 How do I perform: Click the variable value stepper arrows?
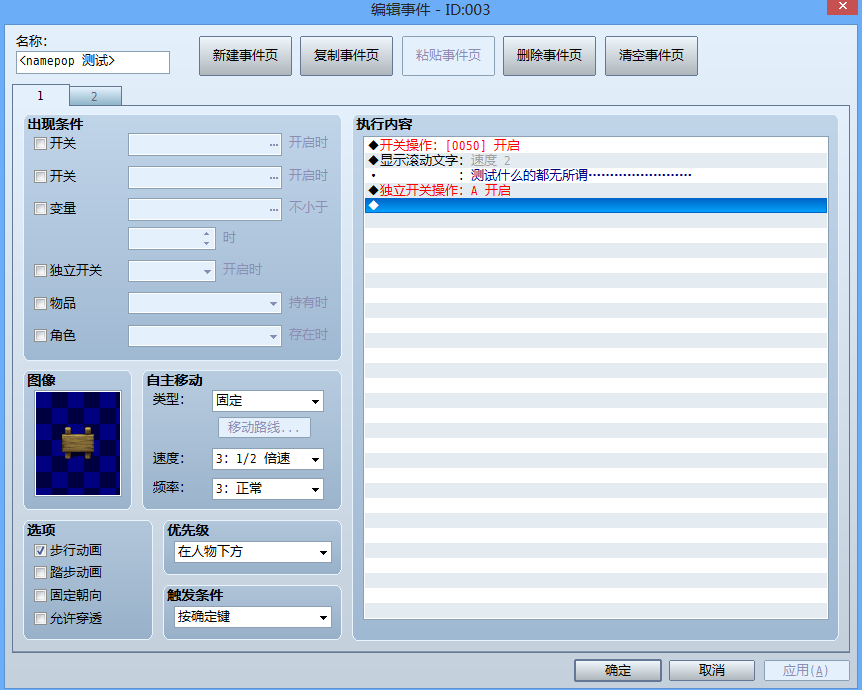click(206, 239)
